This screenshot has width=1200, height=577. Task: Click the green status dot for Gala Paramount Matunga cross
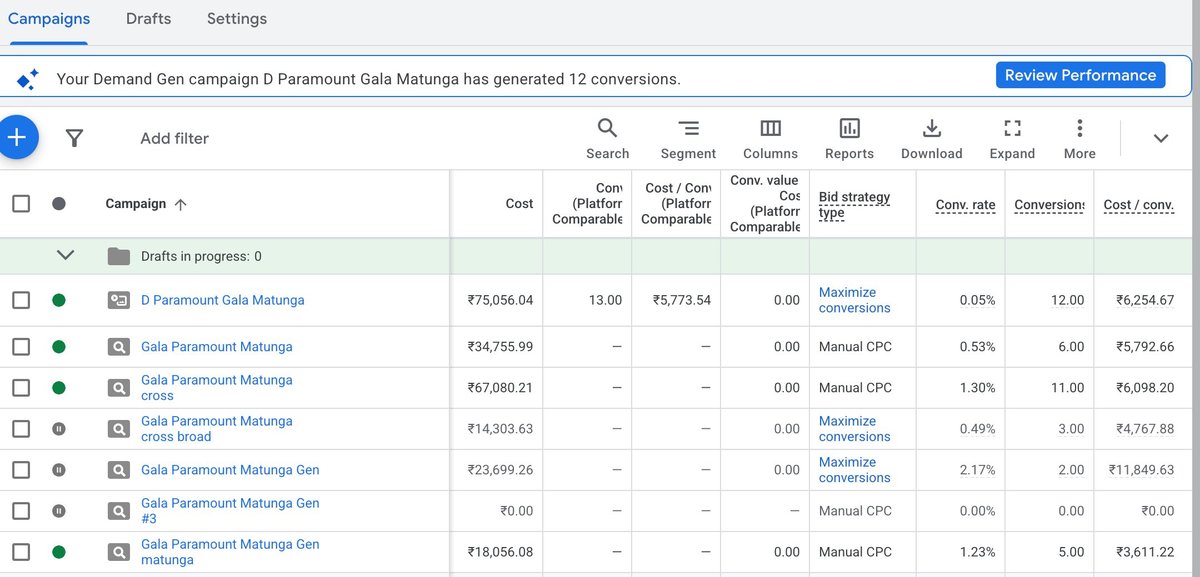[x=59, y=388]
